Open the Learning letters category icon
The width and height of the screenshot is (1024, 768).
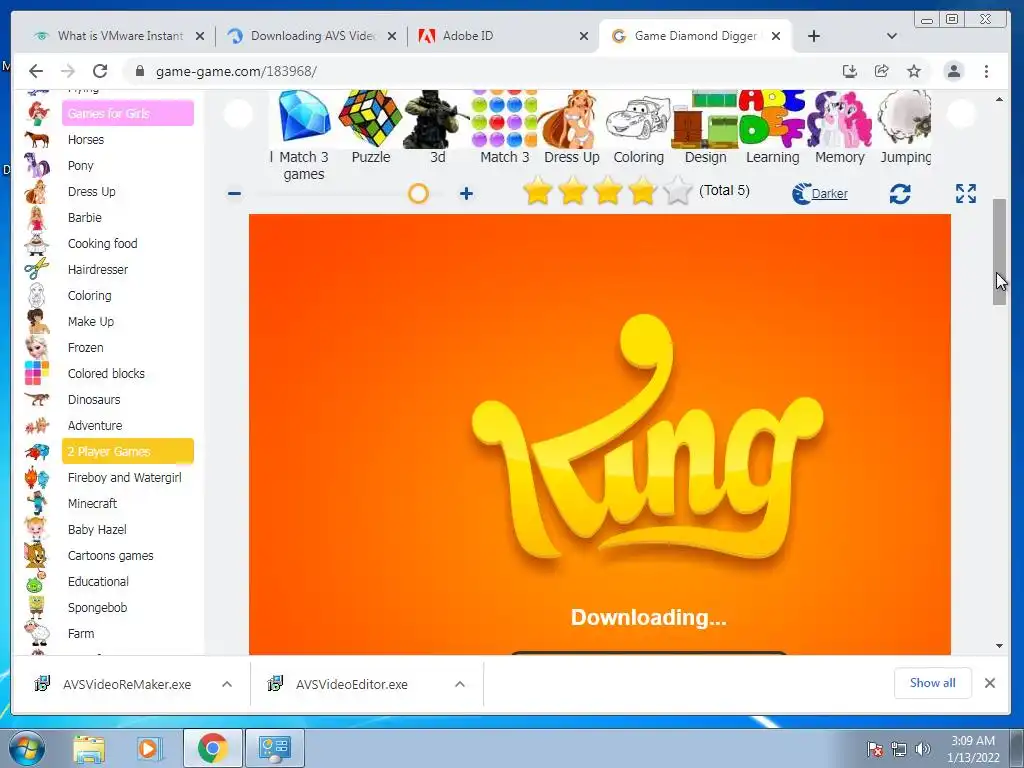(773, 119)
